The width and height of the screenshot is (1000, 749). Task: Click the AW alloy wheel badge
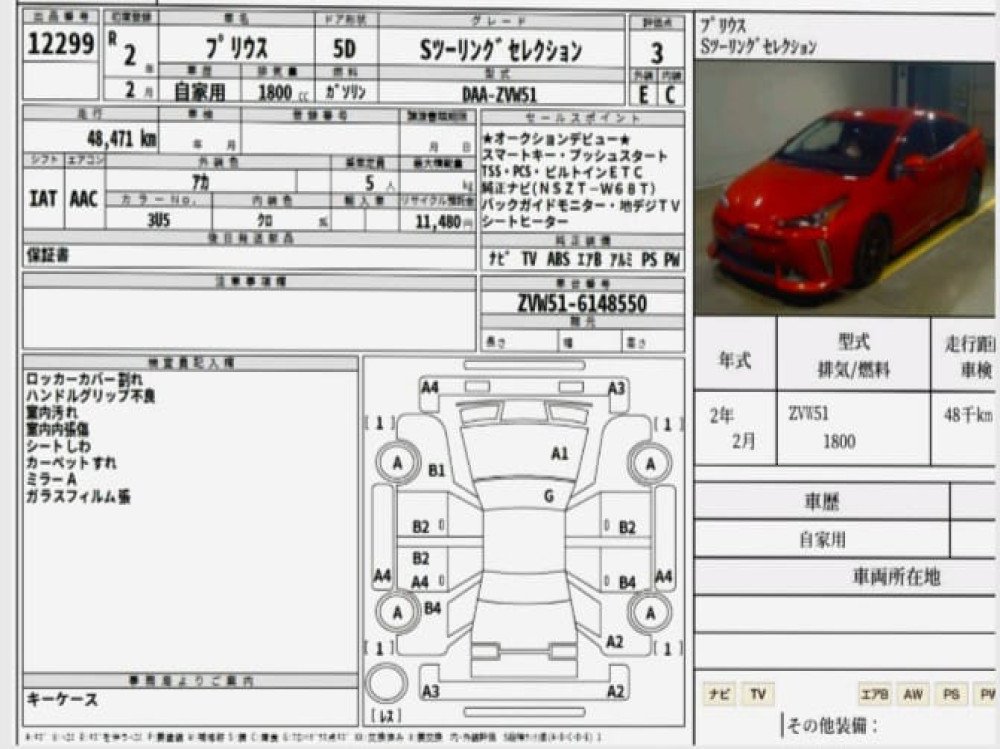click(x=912, y=693)
